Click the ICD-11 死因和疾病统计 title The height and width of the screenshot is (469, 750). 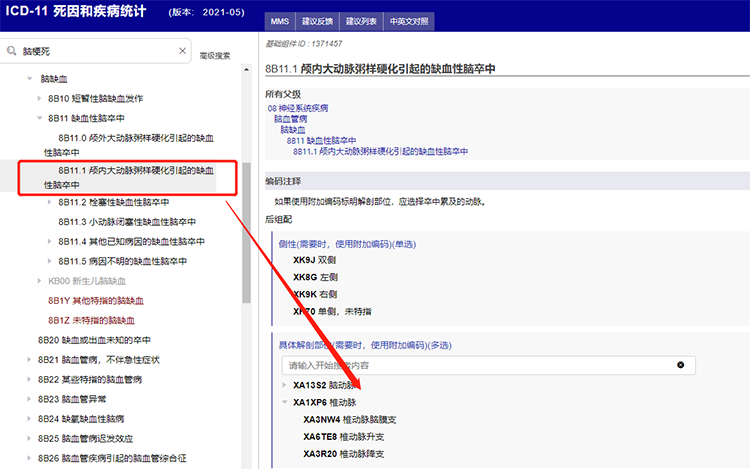coord(76,11)
